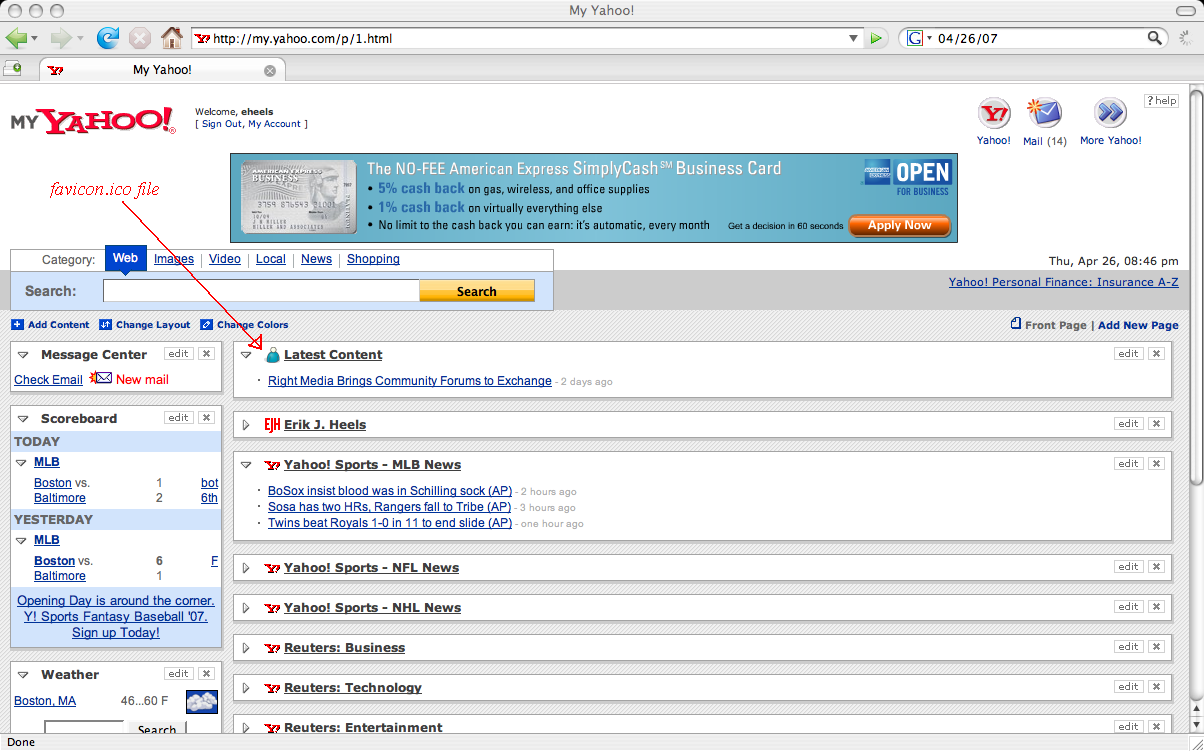The height and width of the screenshot is (751, 1204).
Task: Expand Yahoo! Sports - NFL News
Action: 246,568
